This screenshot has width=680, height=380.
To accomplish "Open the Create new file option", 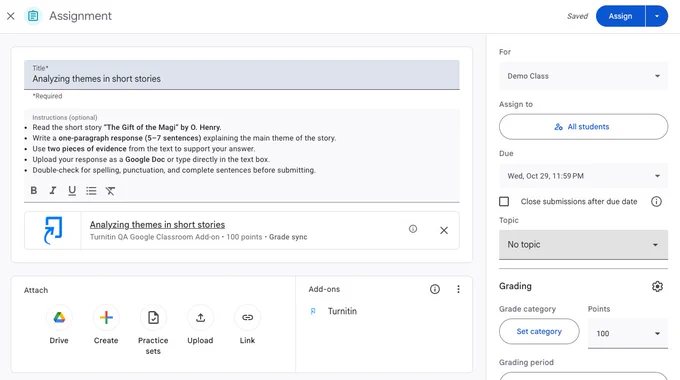I will click(x=106, y=318).
